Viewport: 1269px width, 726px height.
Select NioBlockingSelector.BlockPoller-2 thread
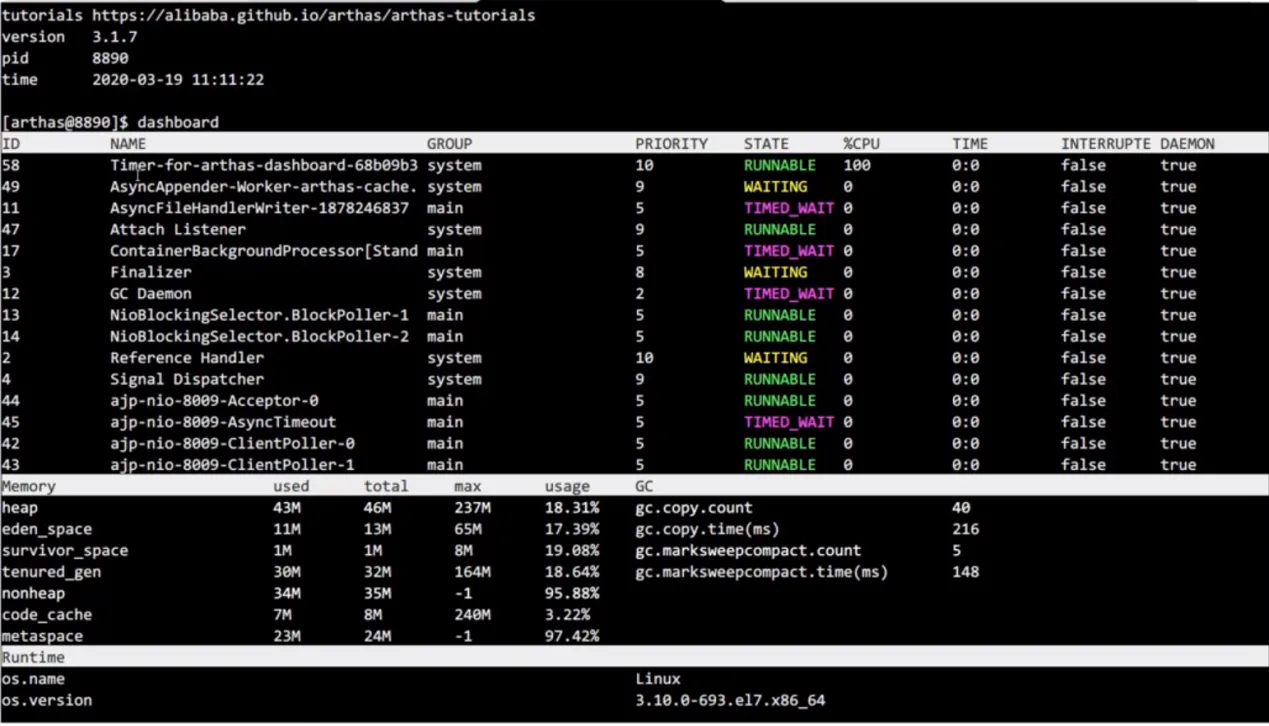pos(259,337)
